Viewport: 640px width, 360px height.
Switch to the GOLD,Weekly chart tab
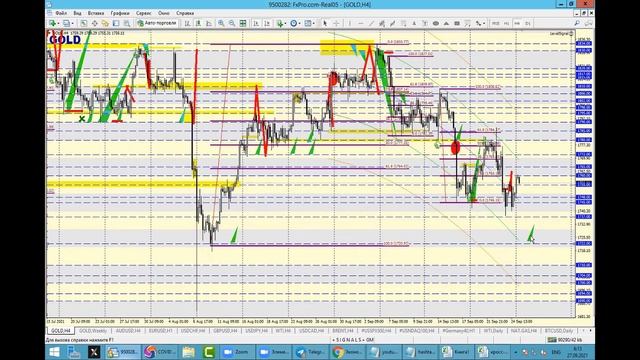point(93,331)
